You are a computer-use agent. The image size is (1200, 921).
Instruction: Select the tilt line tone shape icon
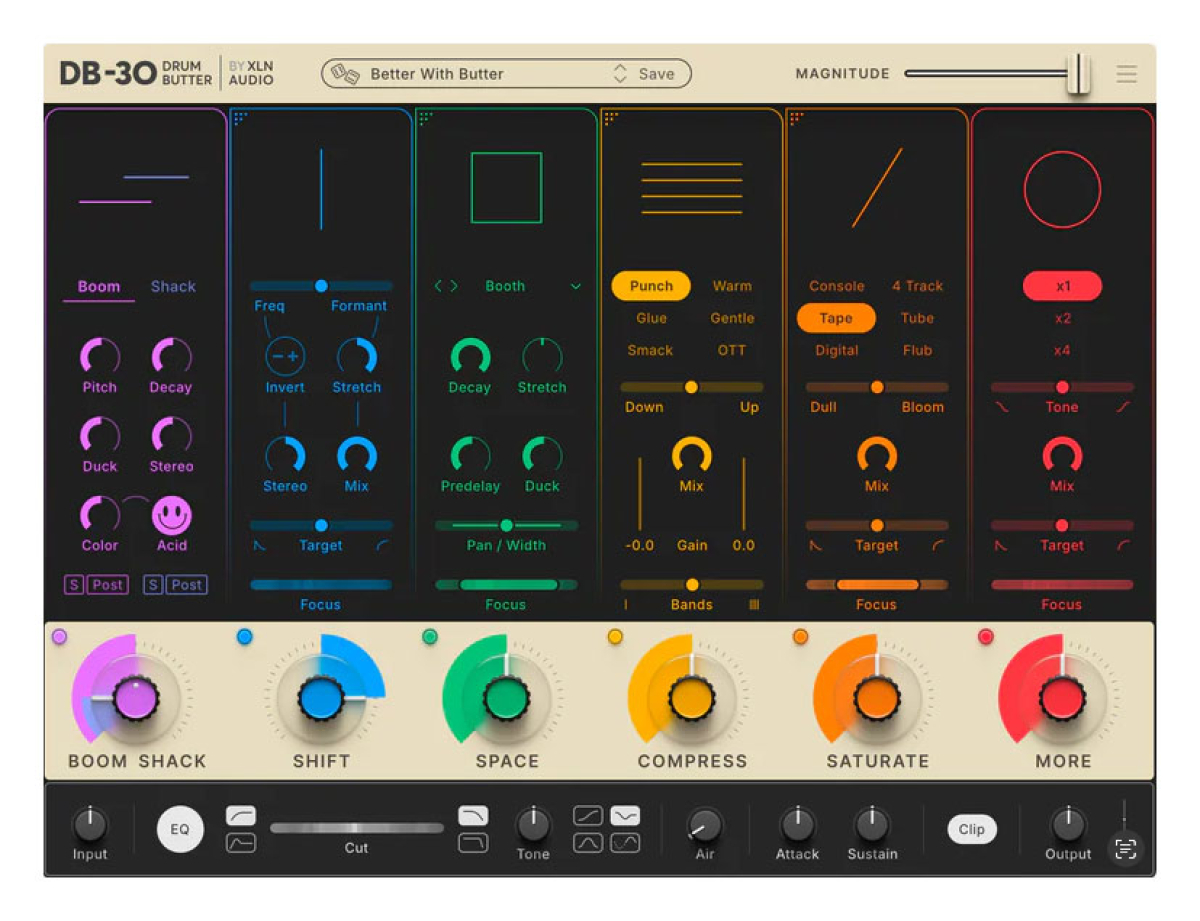(x=588, y=816)
